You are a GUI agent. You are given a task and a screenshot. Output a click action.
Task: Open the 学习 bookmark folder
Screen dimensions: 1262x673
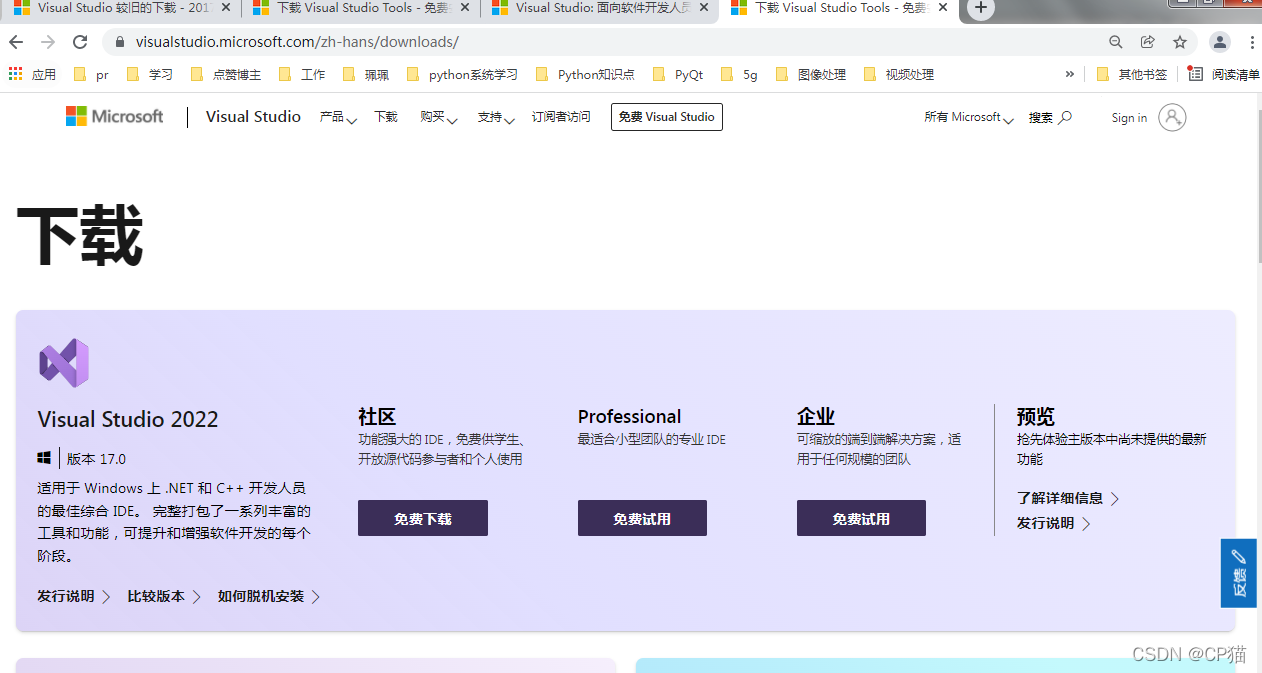[149, 74]
